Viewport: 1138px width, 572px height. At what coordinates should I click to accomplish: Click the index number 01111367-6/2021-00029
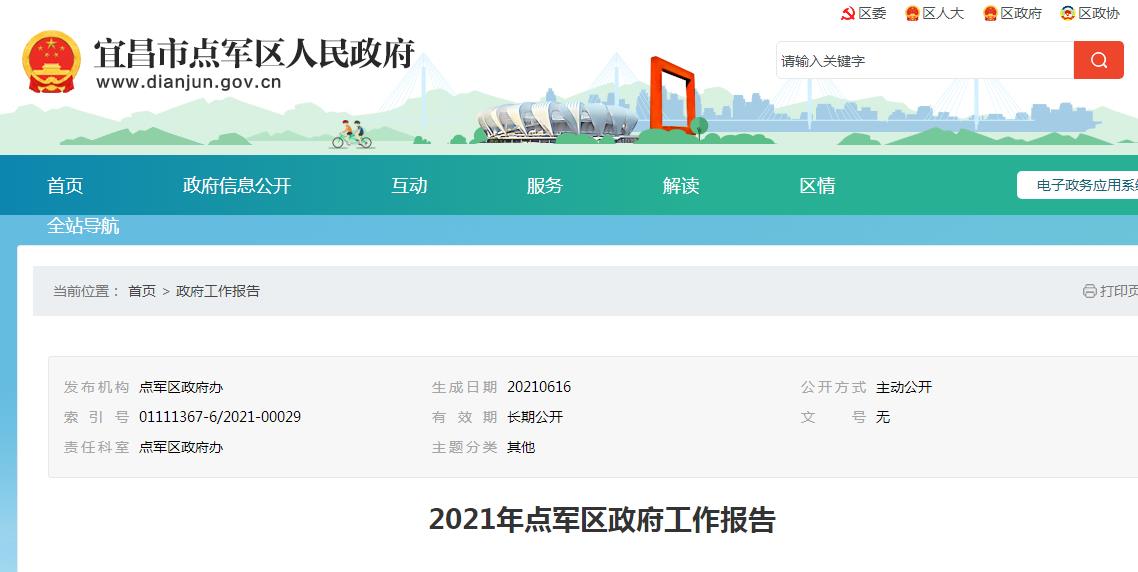click(220, 417)
